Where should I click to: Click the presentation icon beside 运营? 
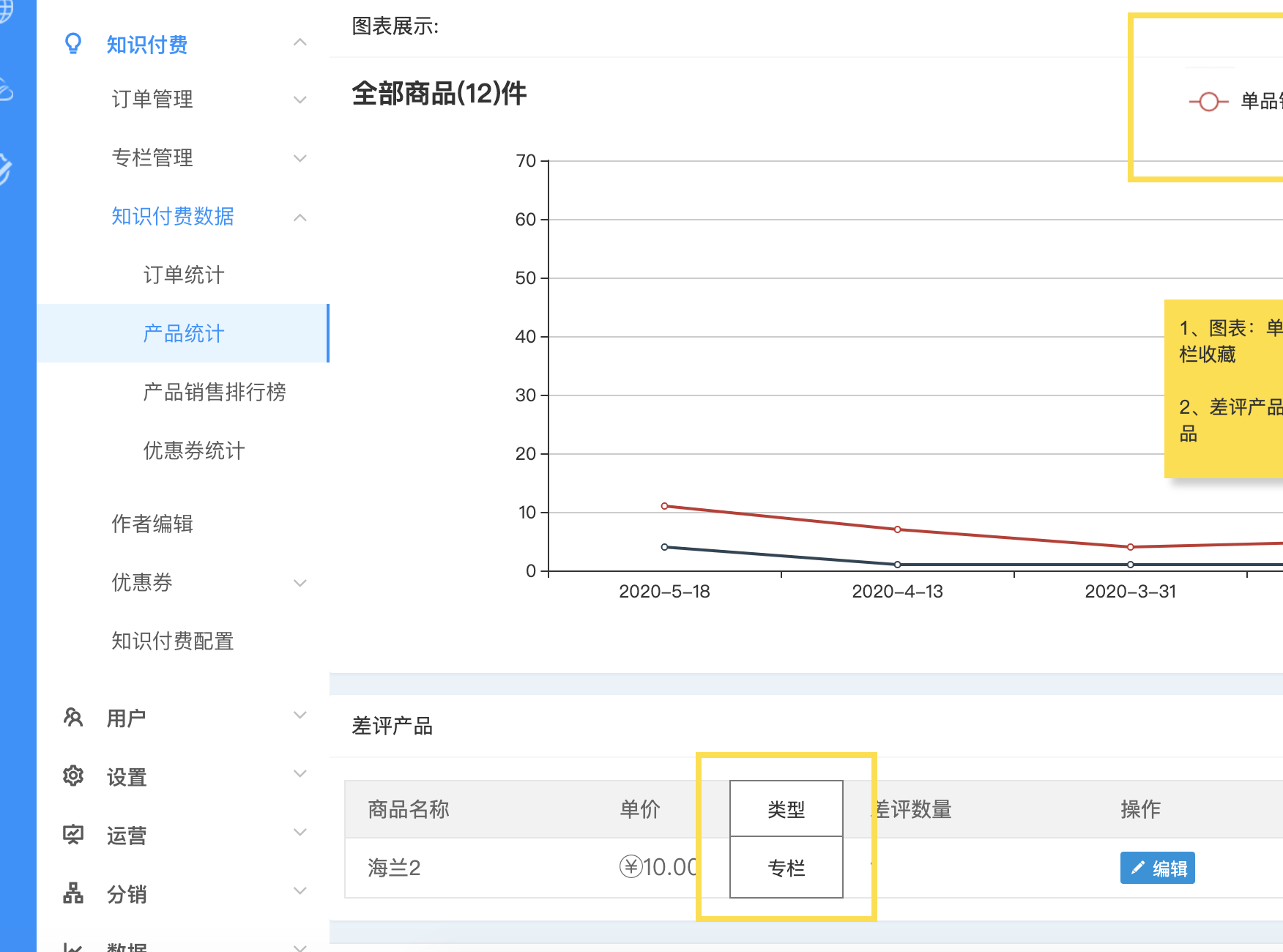[73, 834]
